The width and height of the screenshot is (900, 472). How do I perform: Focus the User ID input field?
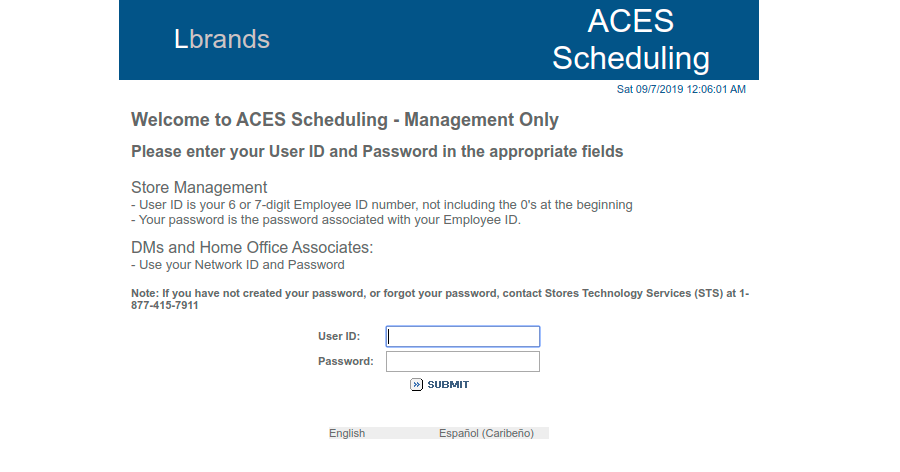coord(463,337)
